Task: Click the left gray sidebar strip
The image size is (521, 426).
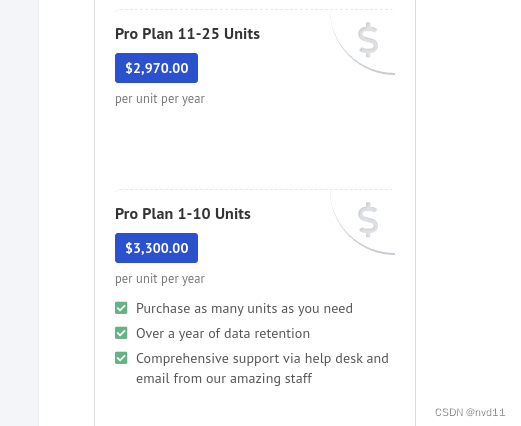Action: click(x=19, y=213)
